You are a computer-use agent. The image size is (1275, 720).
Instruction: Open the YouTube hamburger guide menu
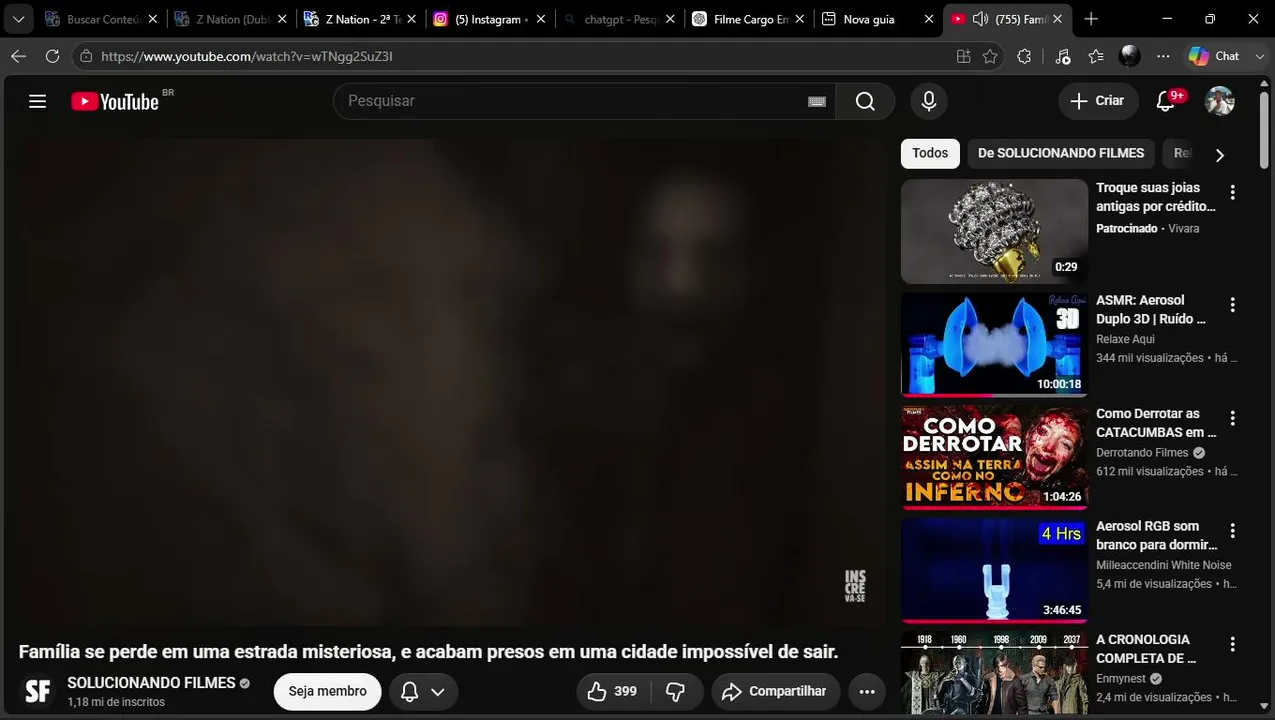pyautogui.click(x=38, y=101)
